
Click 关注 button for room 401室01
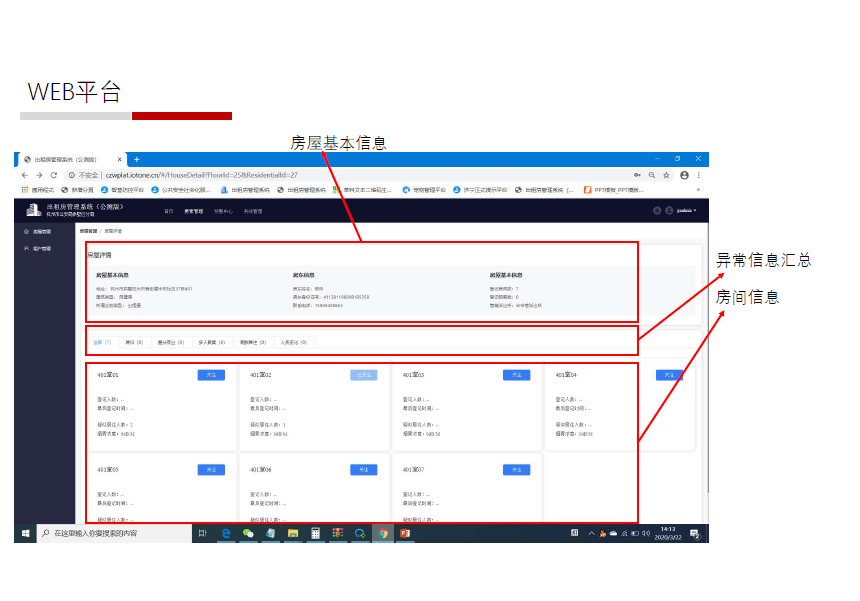(x=211, y=375)
